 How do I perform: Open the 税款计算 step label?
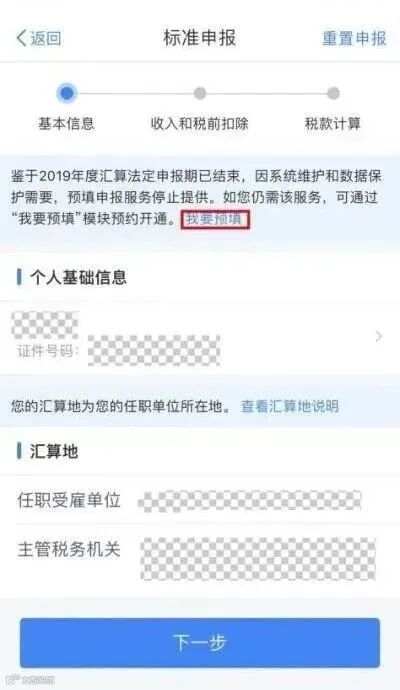[x=333, y=123]
